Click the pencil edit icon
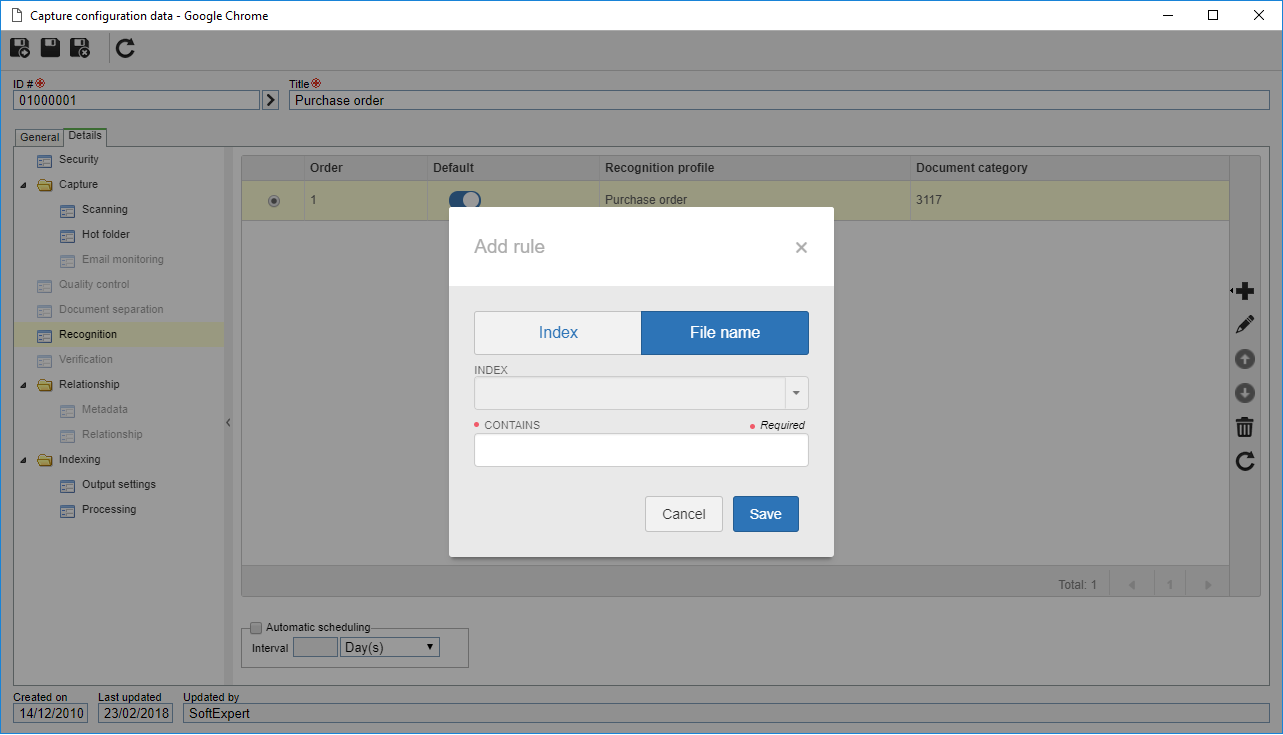Viewport: 1283px width, 735px height. (x=1245, y=325)
